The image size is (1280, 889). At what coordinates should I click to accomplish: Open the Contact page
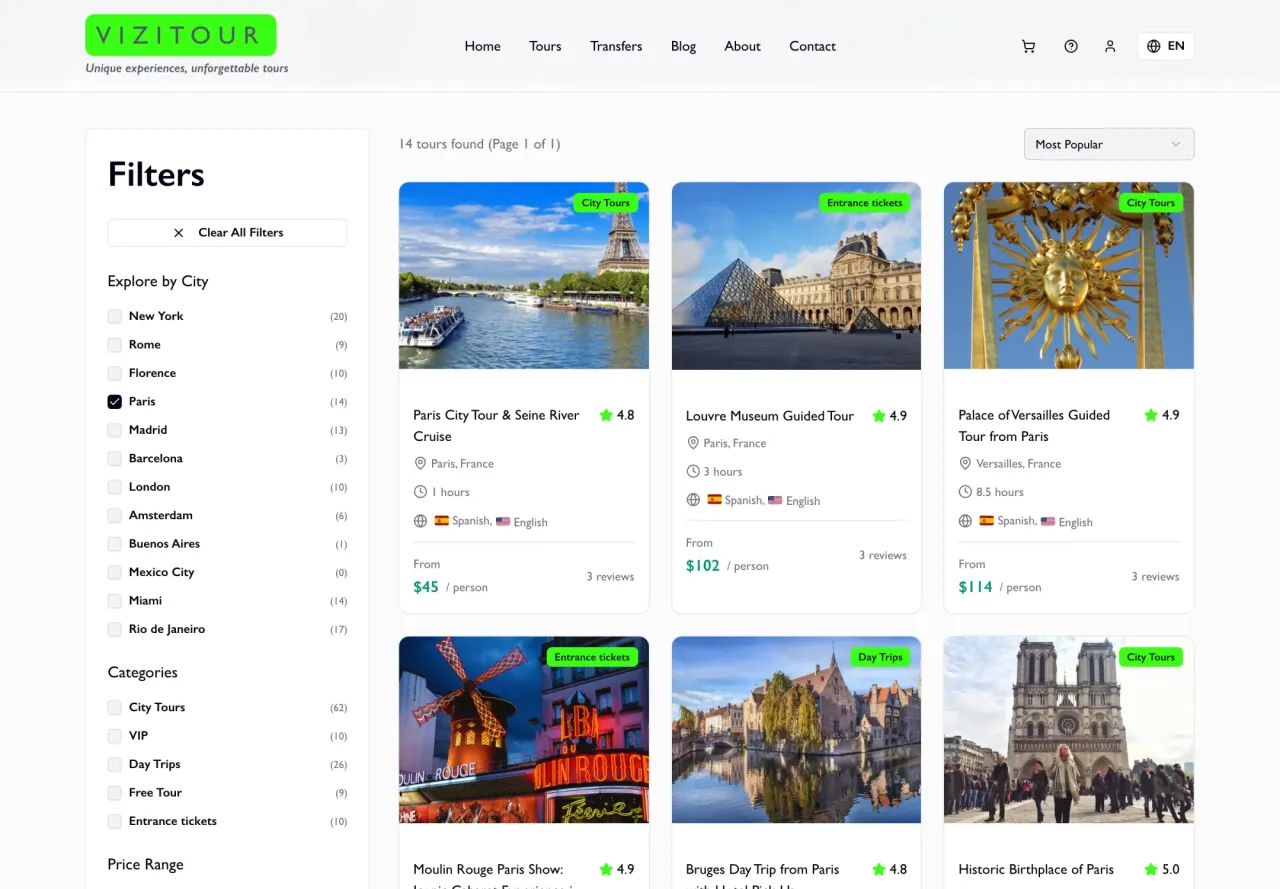(x=813, y=46)
